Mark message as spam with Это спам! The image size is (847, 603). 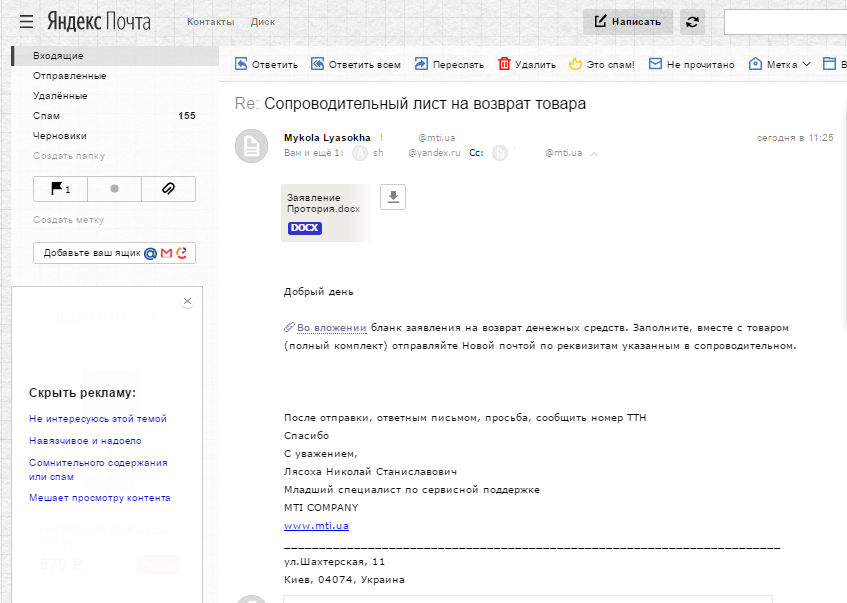(x=602, y=64)
